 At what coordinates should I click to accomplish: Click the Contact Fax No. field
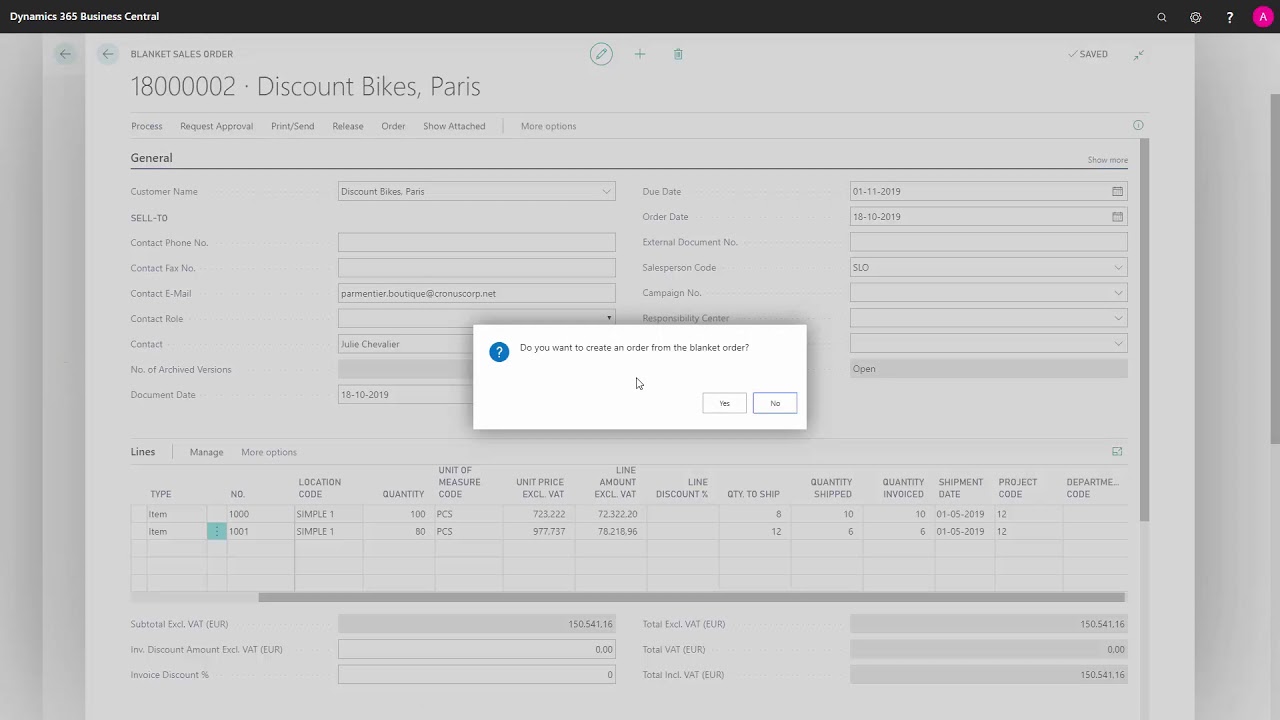[476, 268]
